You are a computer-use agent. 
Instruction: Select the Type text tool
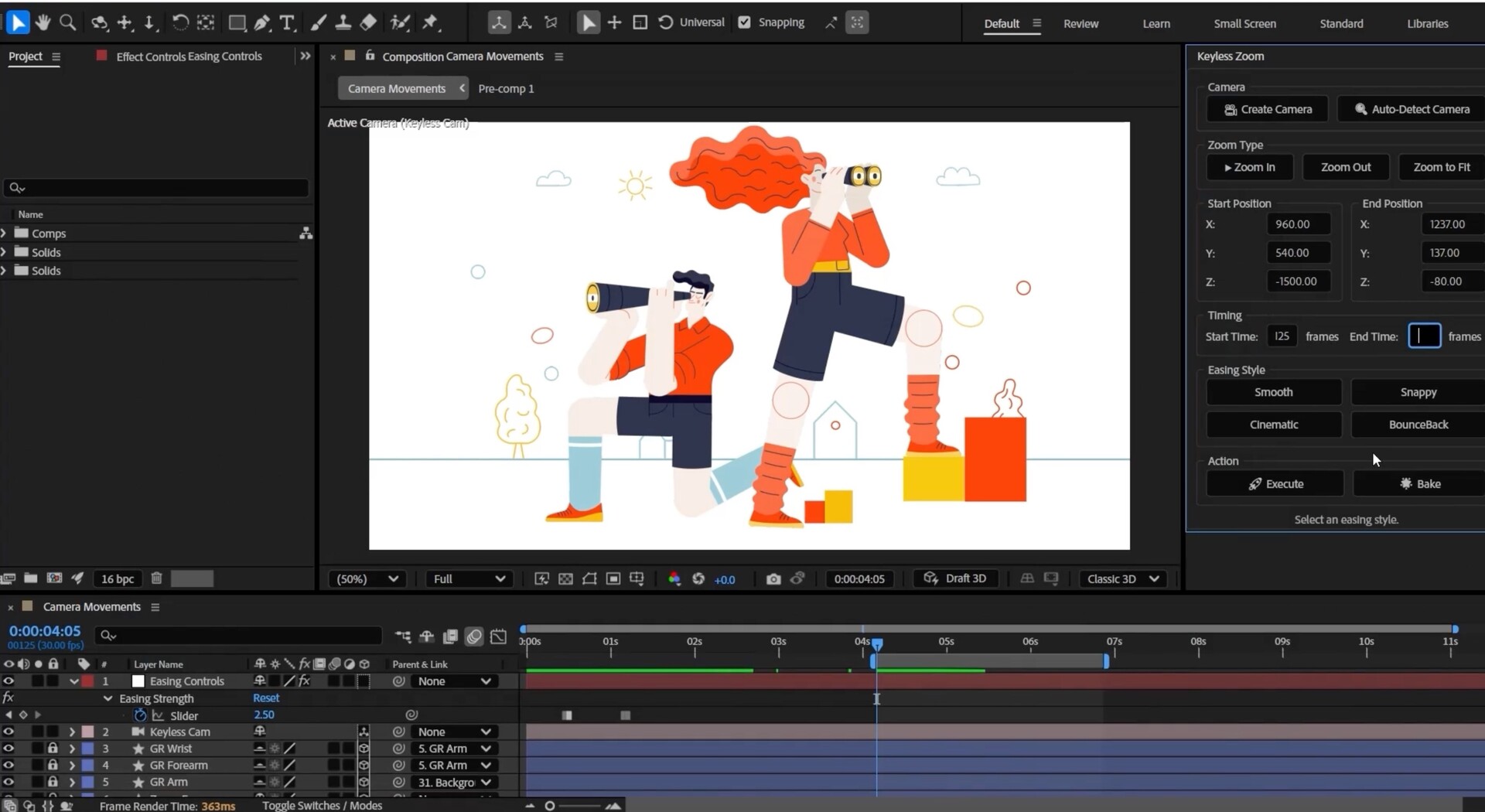tap(287, 22)
